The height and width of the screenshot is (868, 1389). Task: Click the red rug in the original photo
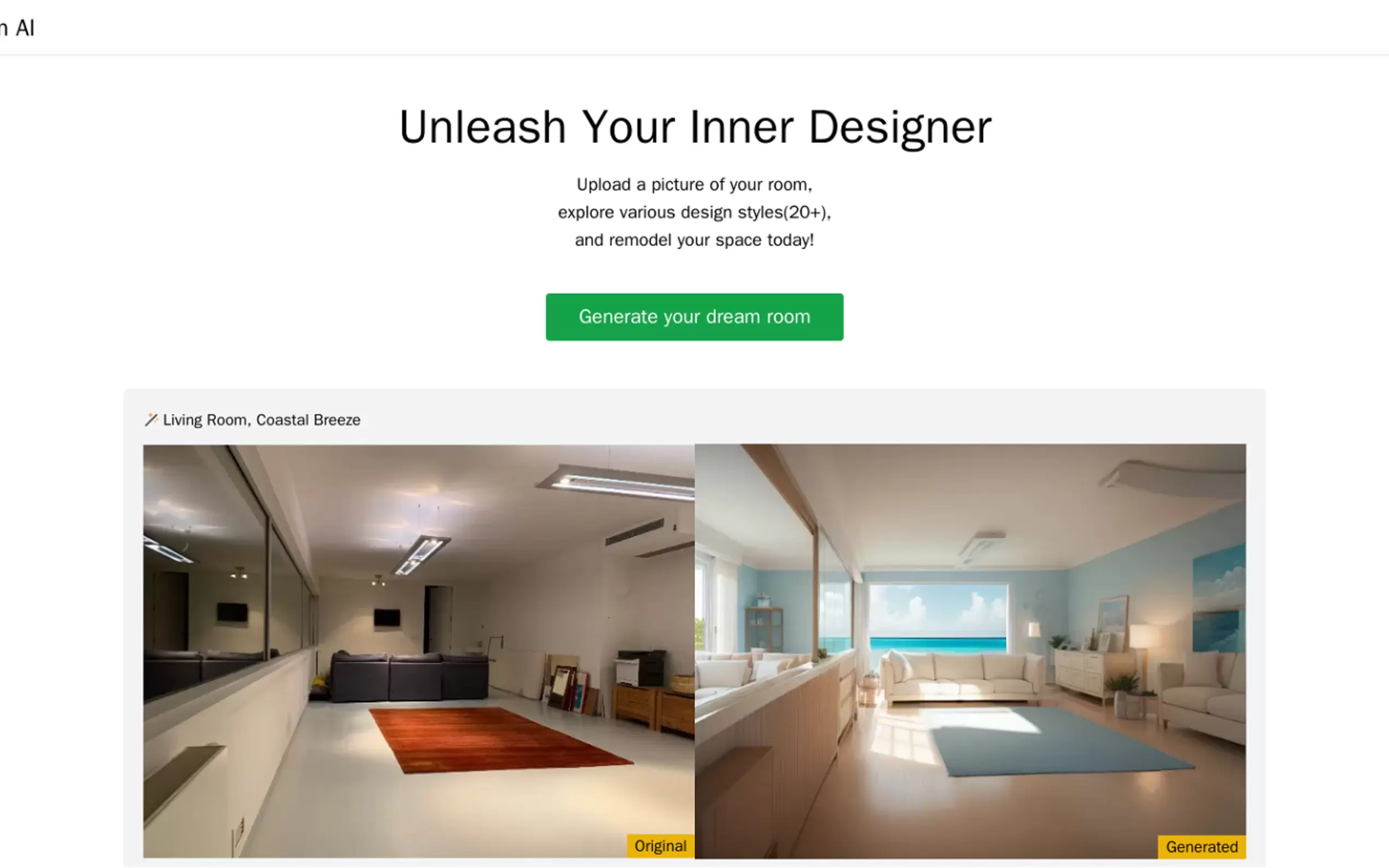(501, 740)
